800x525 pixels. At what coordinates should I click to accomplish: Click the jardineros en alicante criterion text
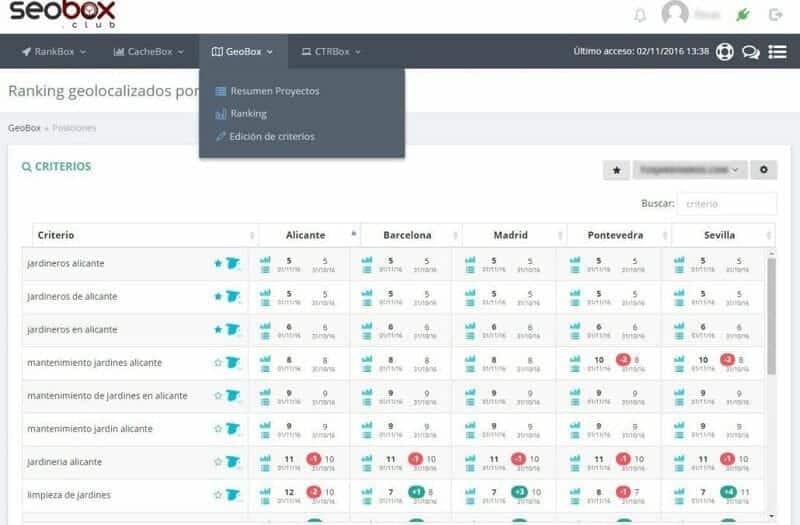tap(72, 330)
